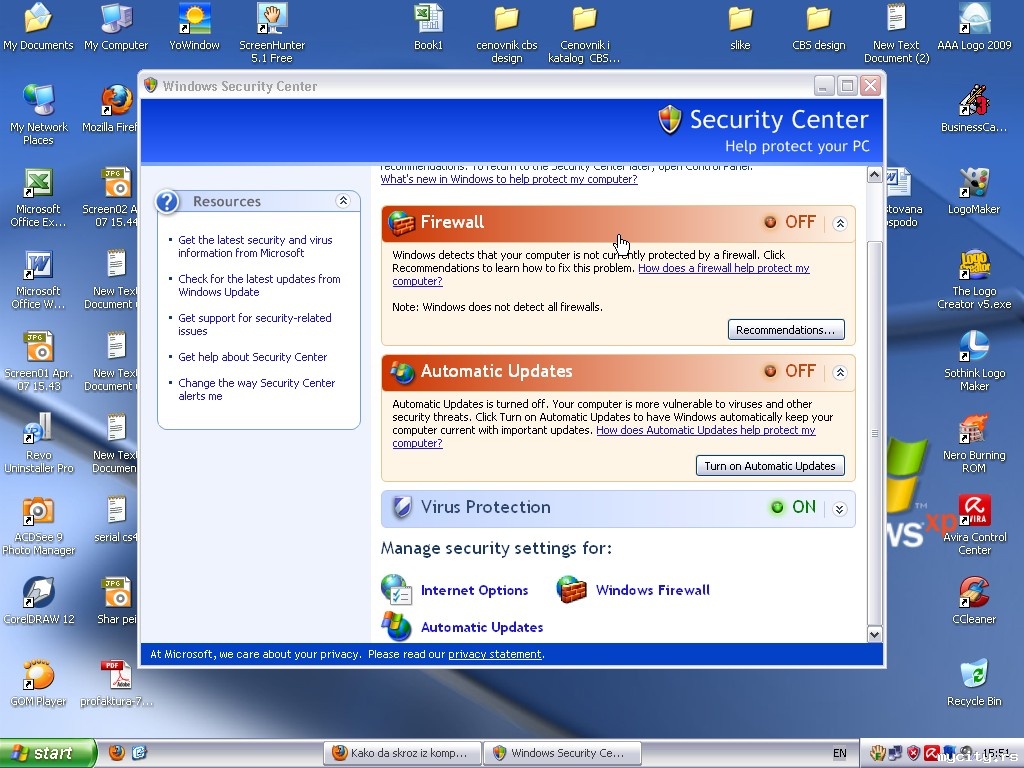Screen dimensions: 1024x768
Task: Click 'Get help about Security Center' link
Action: (252, 357)
